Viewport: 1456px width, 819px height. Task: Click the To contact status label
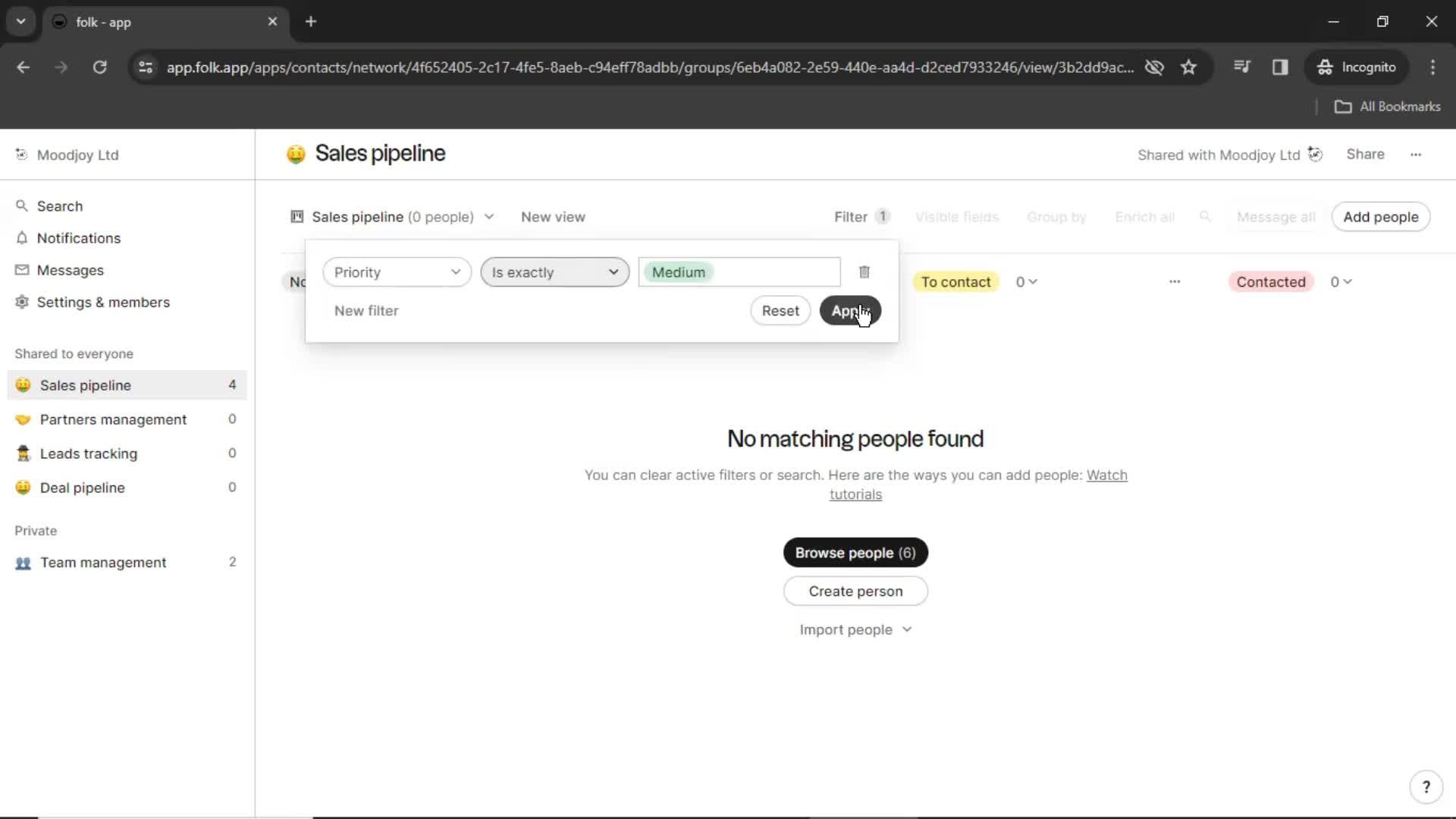[955, 282]
